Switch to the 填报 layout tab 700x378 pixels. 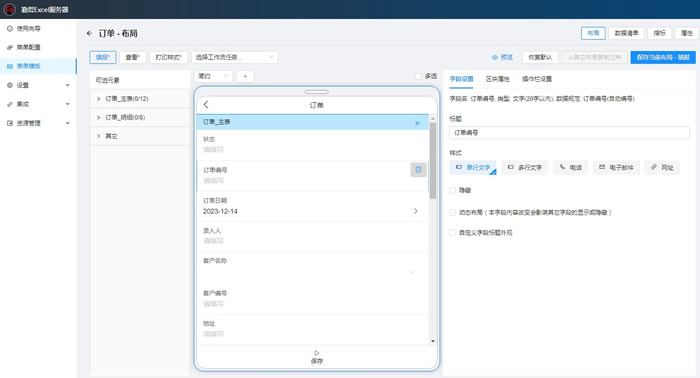coord(103,57)
